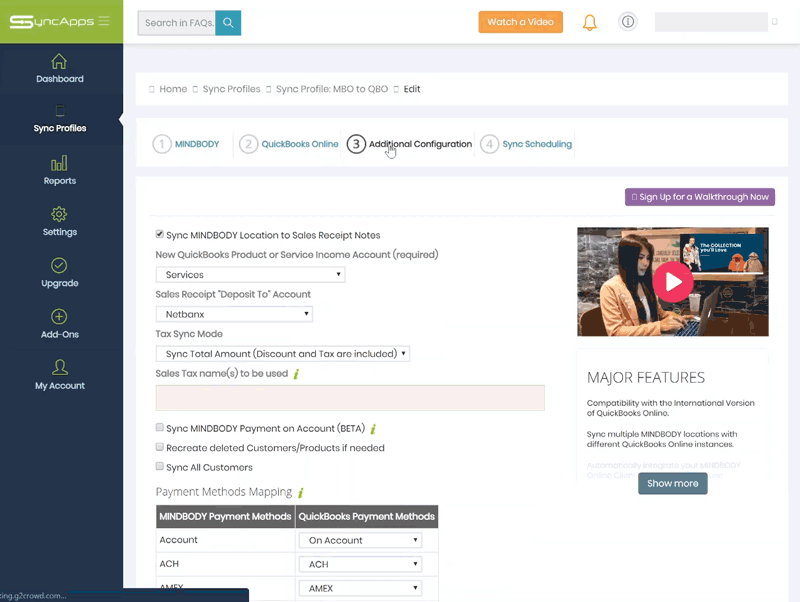Select step 3 Additional Configuration tab

point(409,144)
